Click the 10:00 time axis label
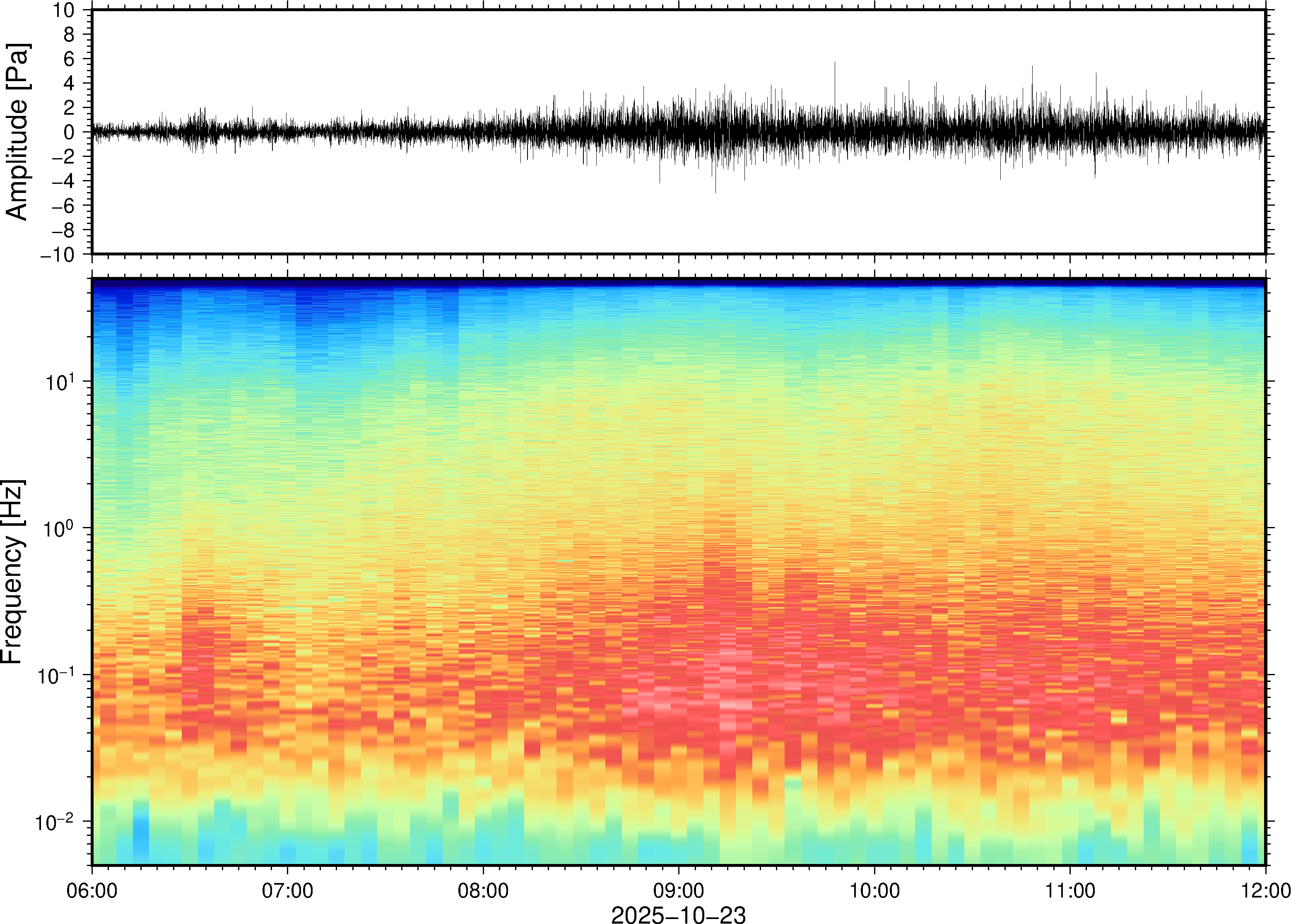Image resolution: width=1291 pixels, height=924 pixels. pyautogui.click(x=874, y=890)
